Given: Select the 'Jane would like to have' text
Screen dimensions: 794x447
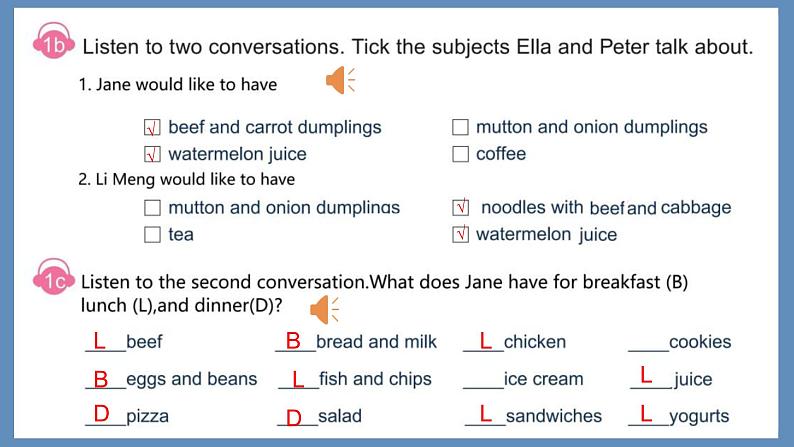Looking at the screenshot, I should (186, 84).
